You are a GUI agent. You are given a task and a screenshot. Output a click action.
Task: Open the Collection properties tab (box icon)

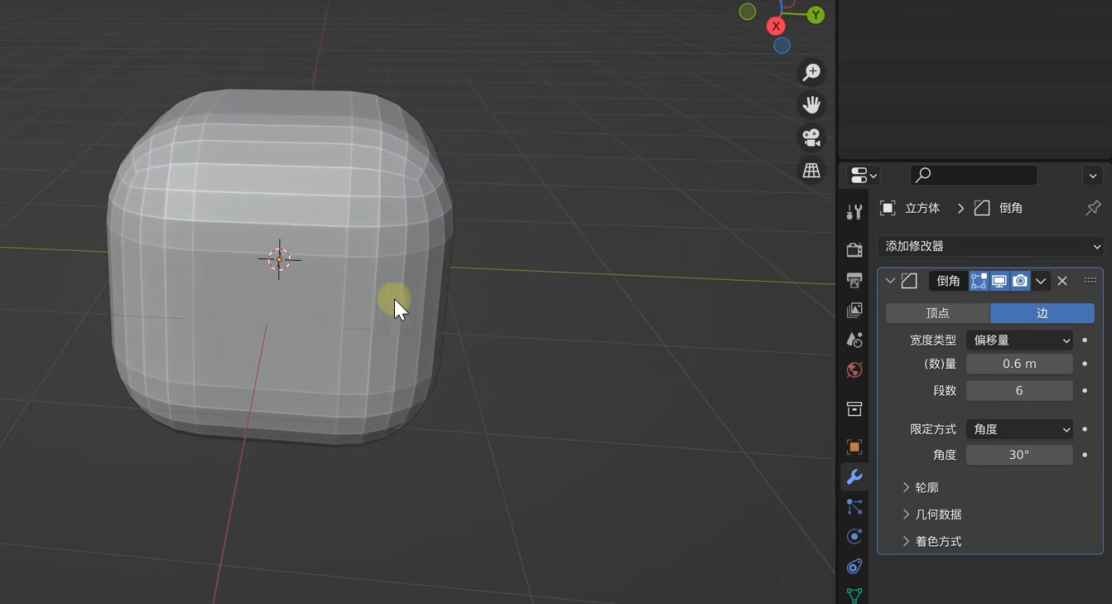point(855,409)
